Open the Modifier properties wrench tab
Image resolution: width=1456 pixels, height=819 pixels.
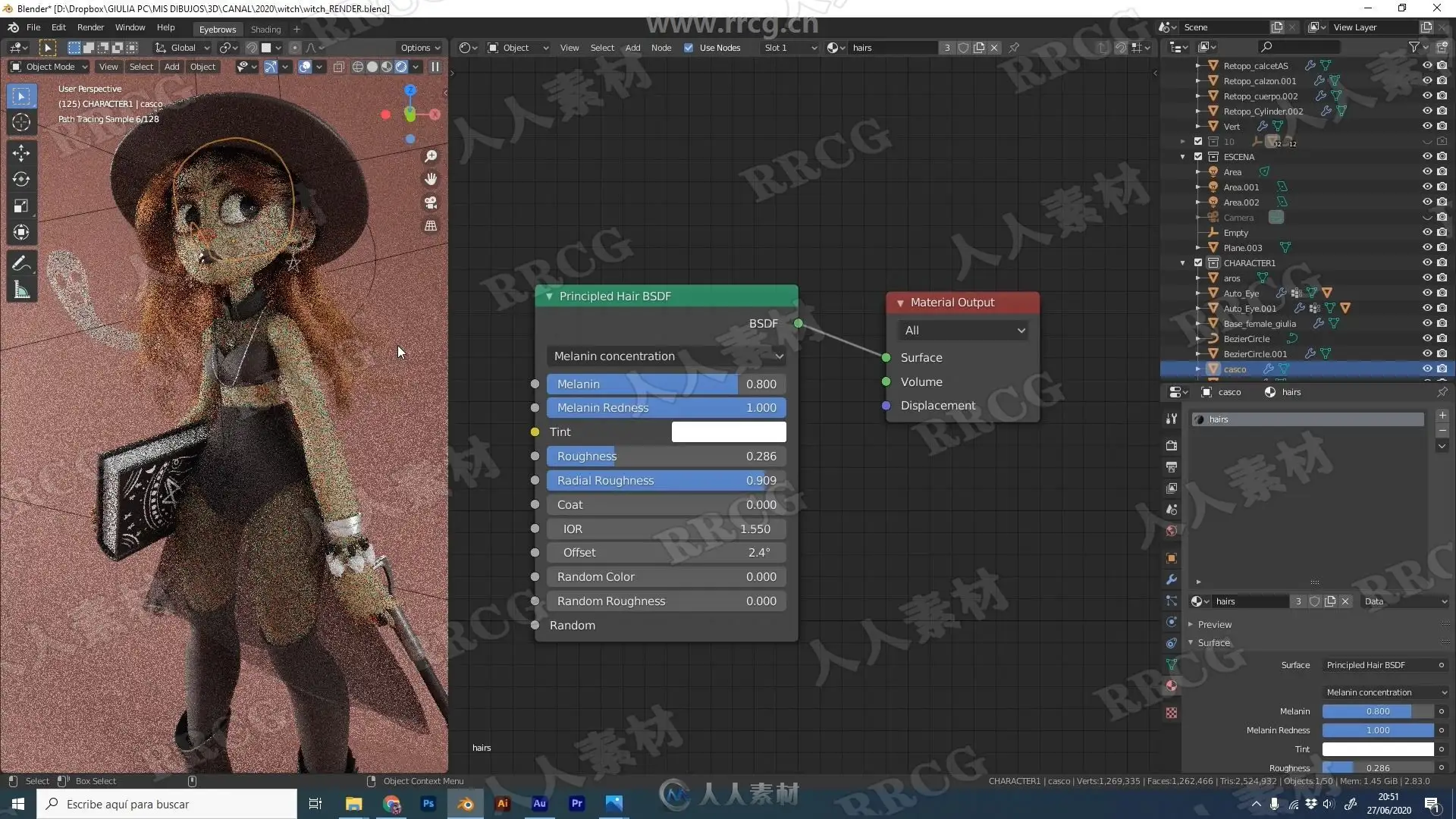[1172, 579]
